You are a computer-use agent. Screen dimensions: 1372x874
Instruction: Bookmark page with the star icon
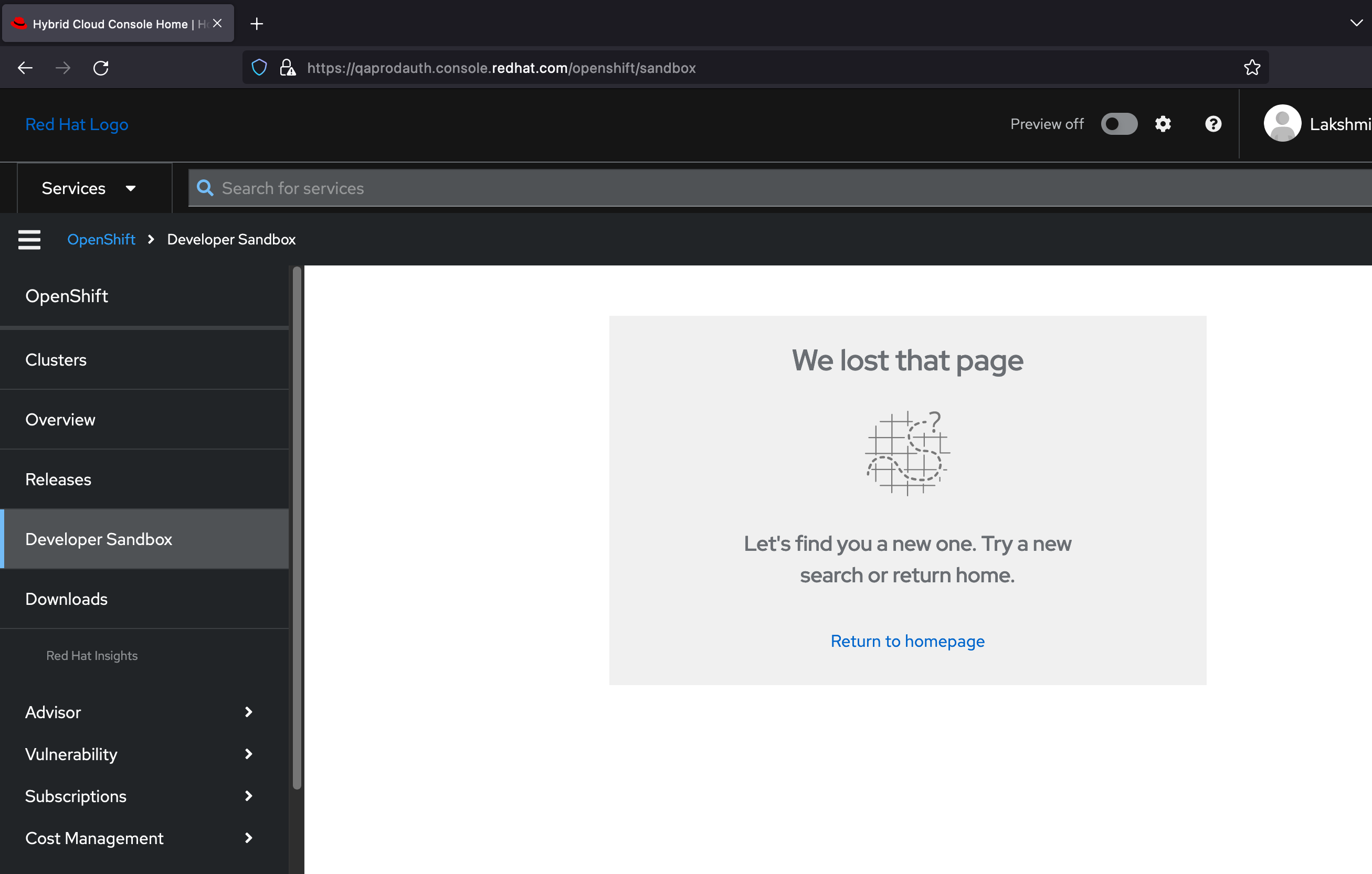[1252, 68]
